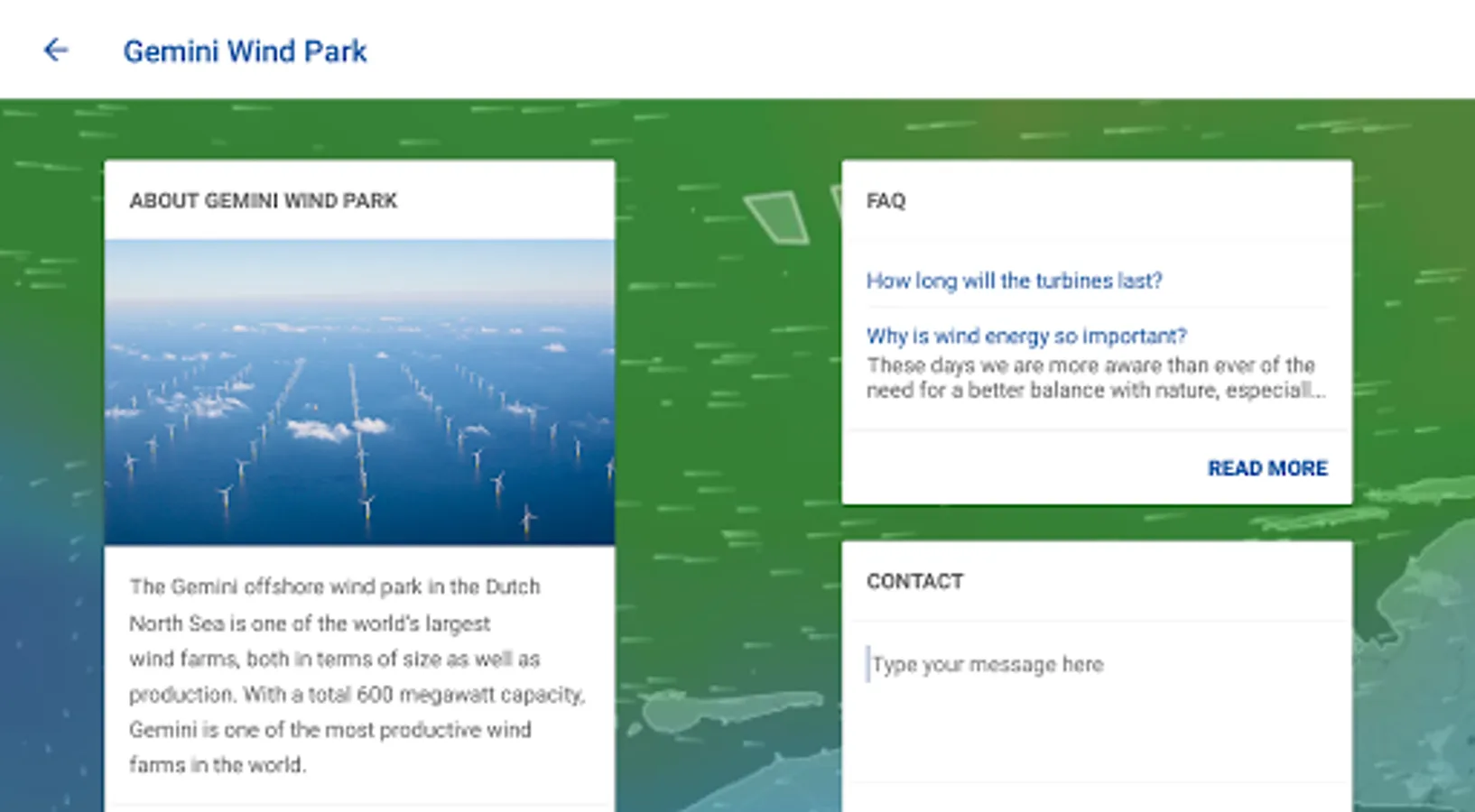Click the 'ABOUT GEMINI WIND PARK' heading

click(263, 200)
